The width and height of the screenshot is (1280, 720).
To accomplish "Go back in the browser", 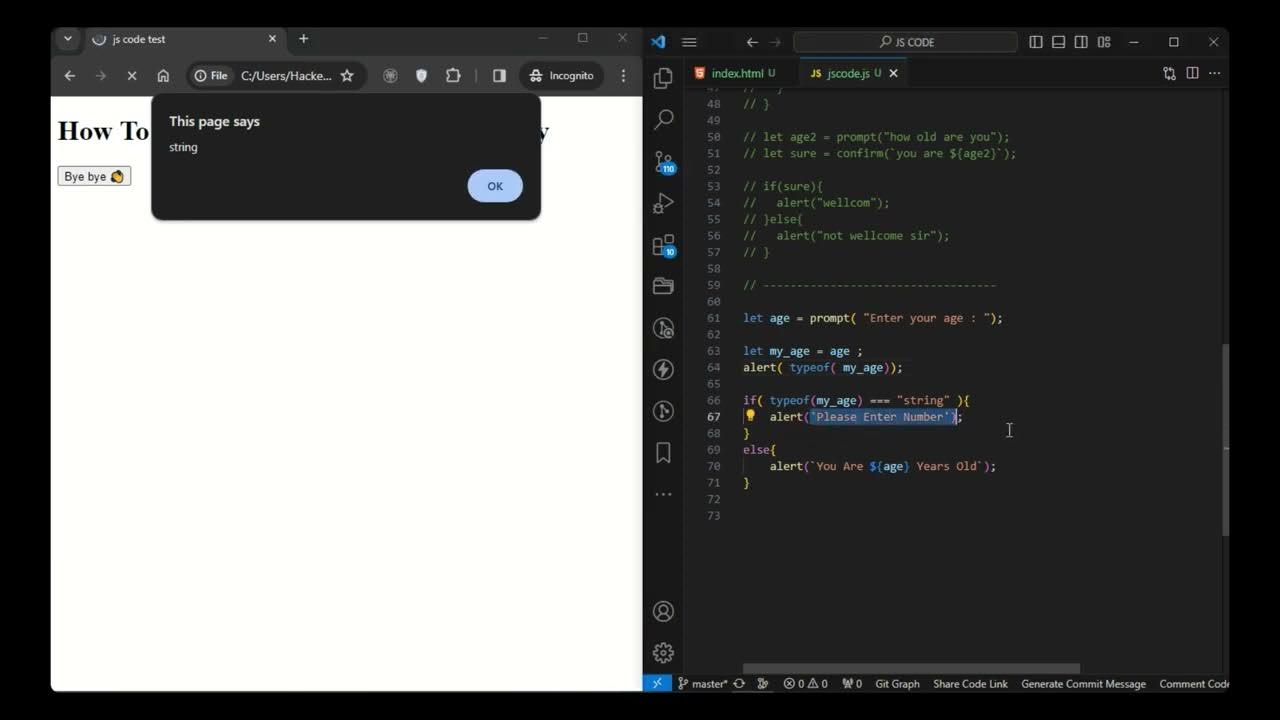I will [x=69, y=76].
